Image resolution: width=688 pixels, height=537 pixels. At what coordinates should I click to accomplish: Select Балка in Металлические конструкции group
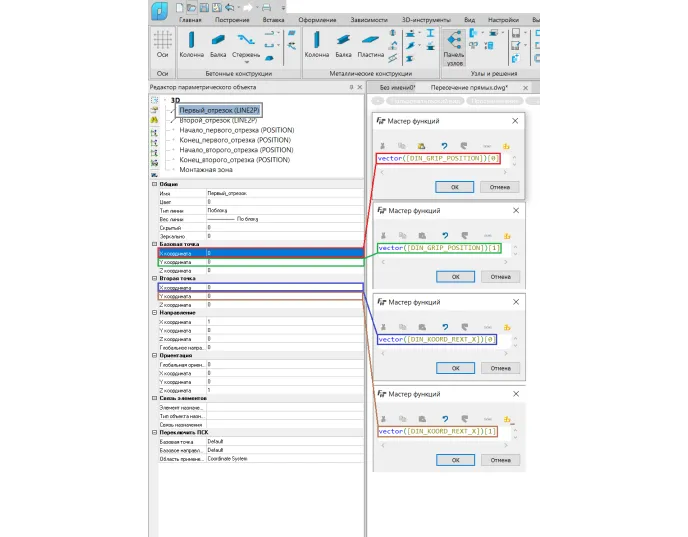coord(343,44)
